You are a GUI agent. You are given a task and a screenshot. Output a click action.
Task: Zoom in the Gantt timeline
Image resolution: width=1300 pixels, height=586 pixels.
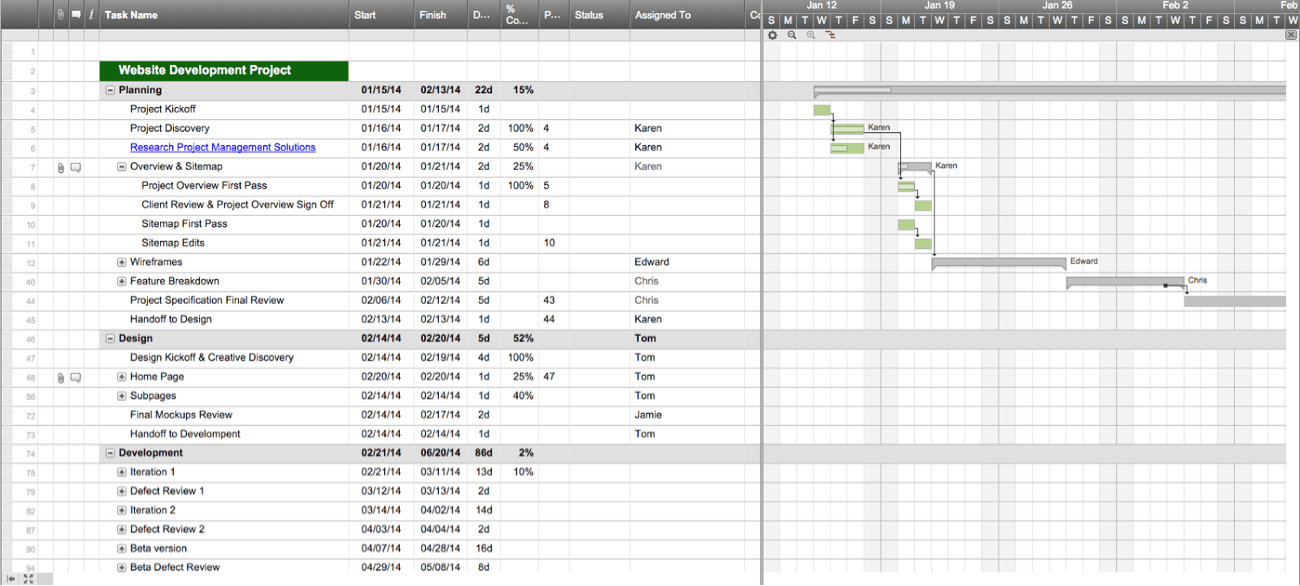pos(811,35)
